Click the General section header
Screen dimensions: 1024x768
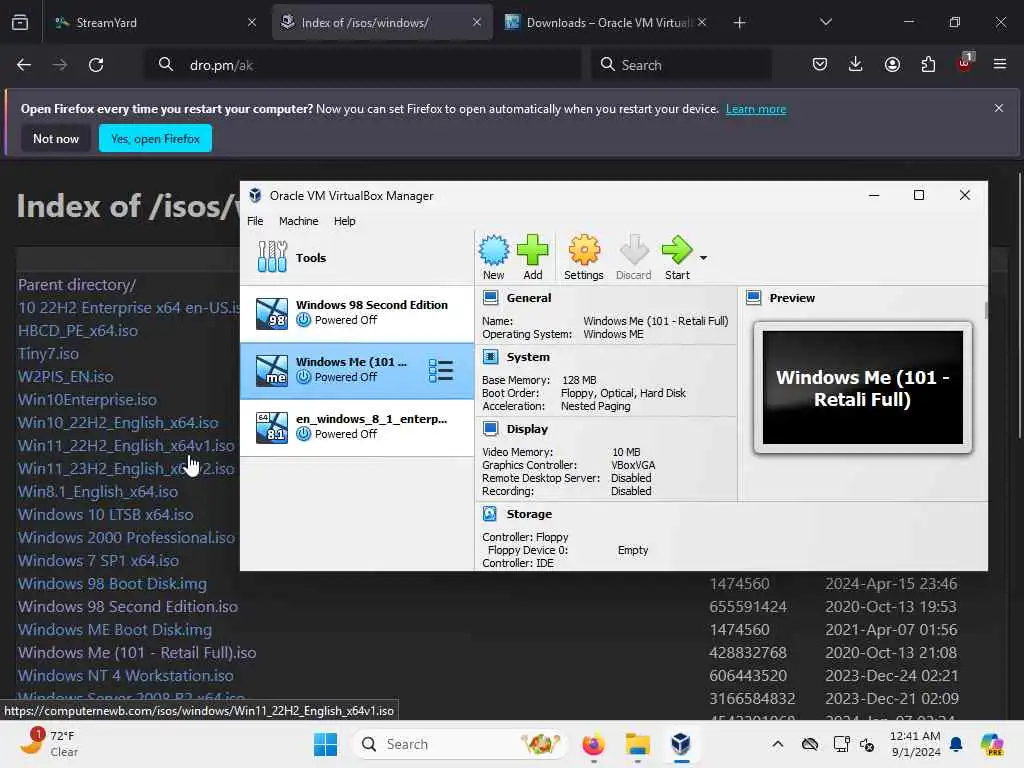[x=528, y=298]
